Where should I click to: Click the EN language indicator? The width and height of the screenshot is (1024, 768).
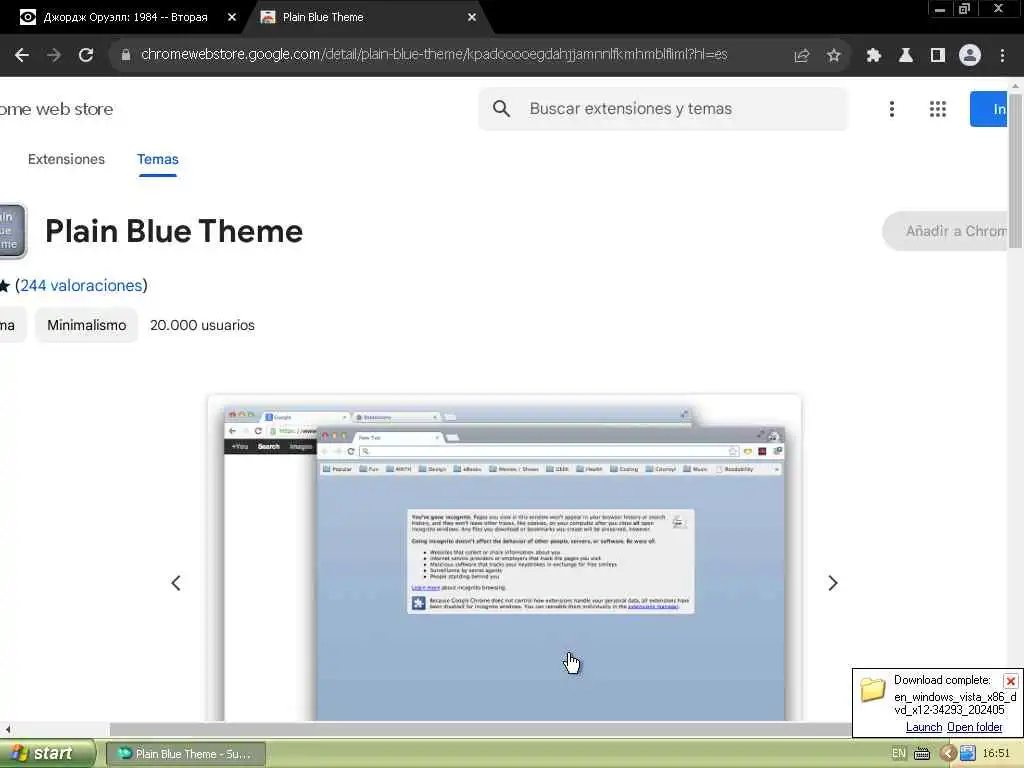click(x=899, y=754)
